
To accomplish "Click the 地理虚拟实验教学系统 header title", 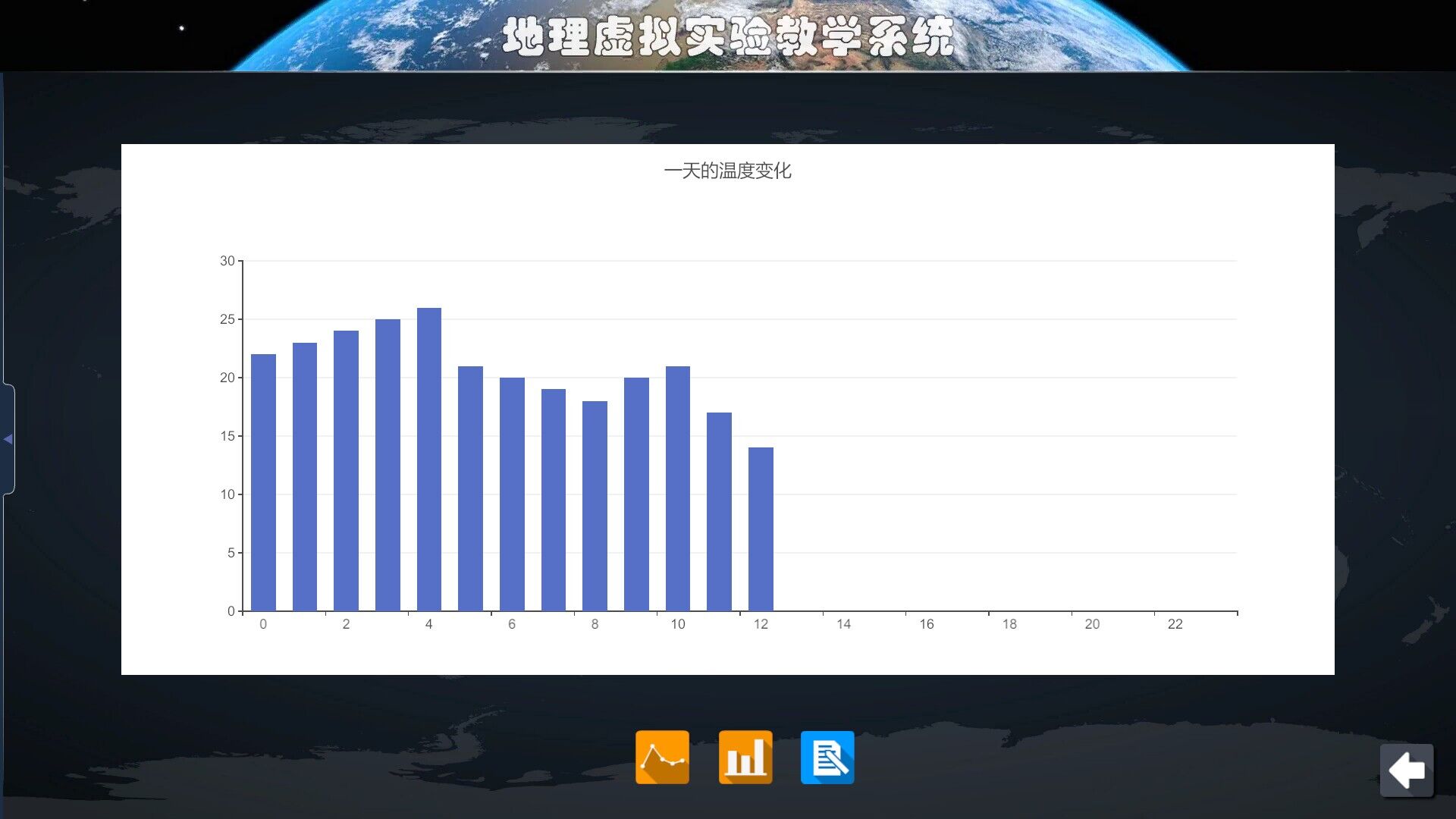I will 727,36.
